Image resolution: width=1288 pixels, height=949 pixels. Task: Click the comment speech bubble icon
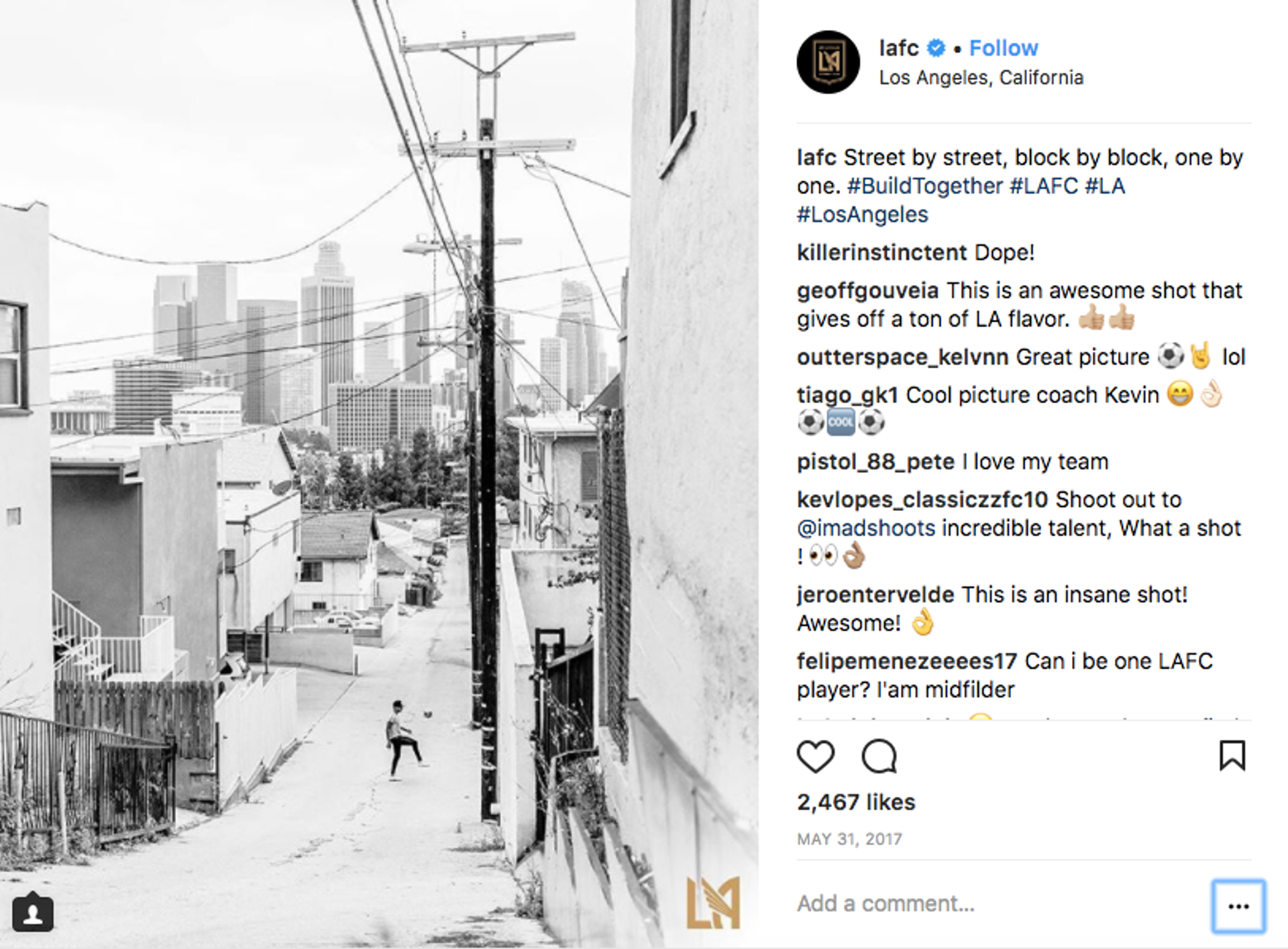pyautogui.click(x=879, y=757)
